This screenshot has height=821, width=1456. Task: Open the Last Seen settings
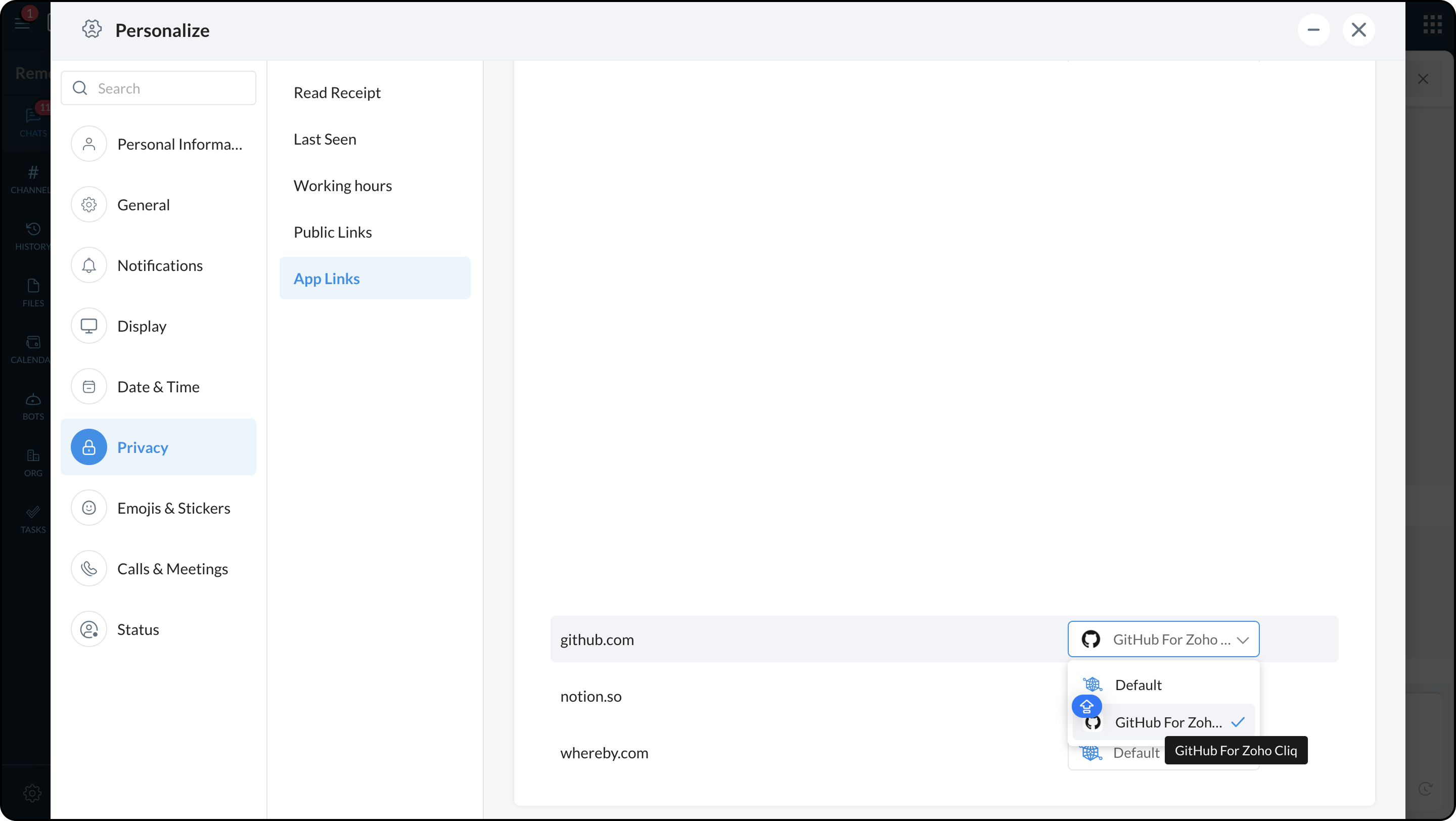(x=325, y=139)
